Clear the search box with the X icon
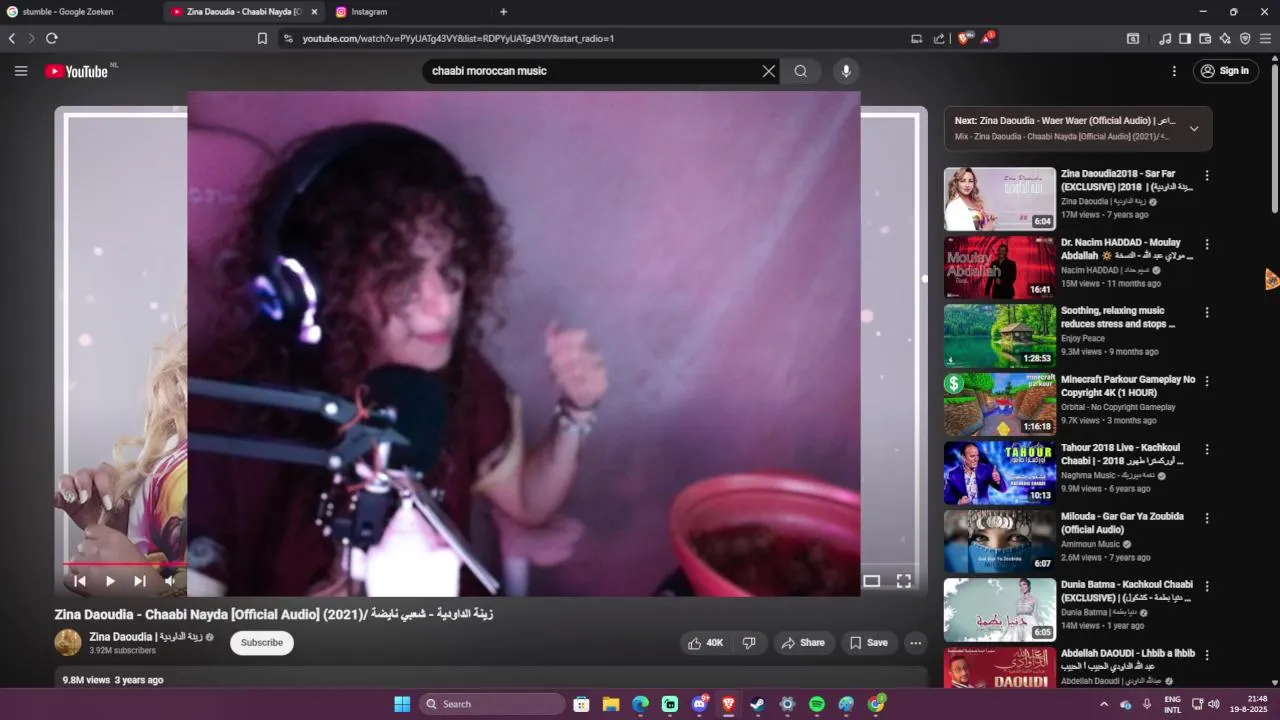 point(769,71)
